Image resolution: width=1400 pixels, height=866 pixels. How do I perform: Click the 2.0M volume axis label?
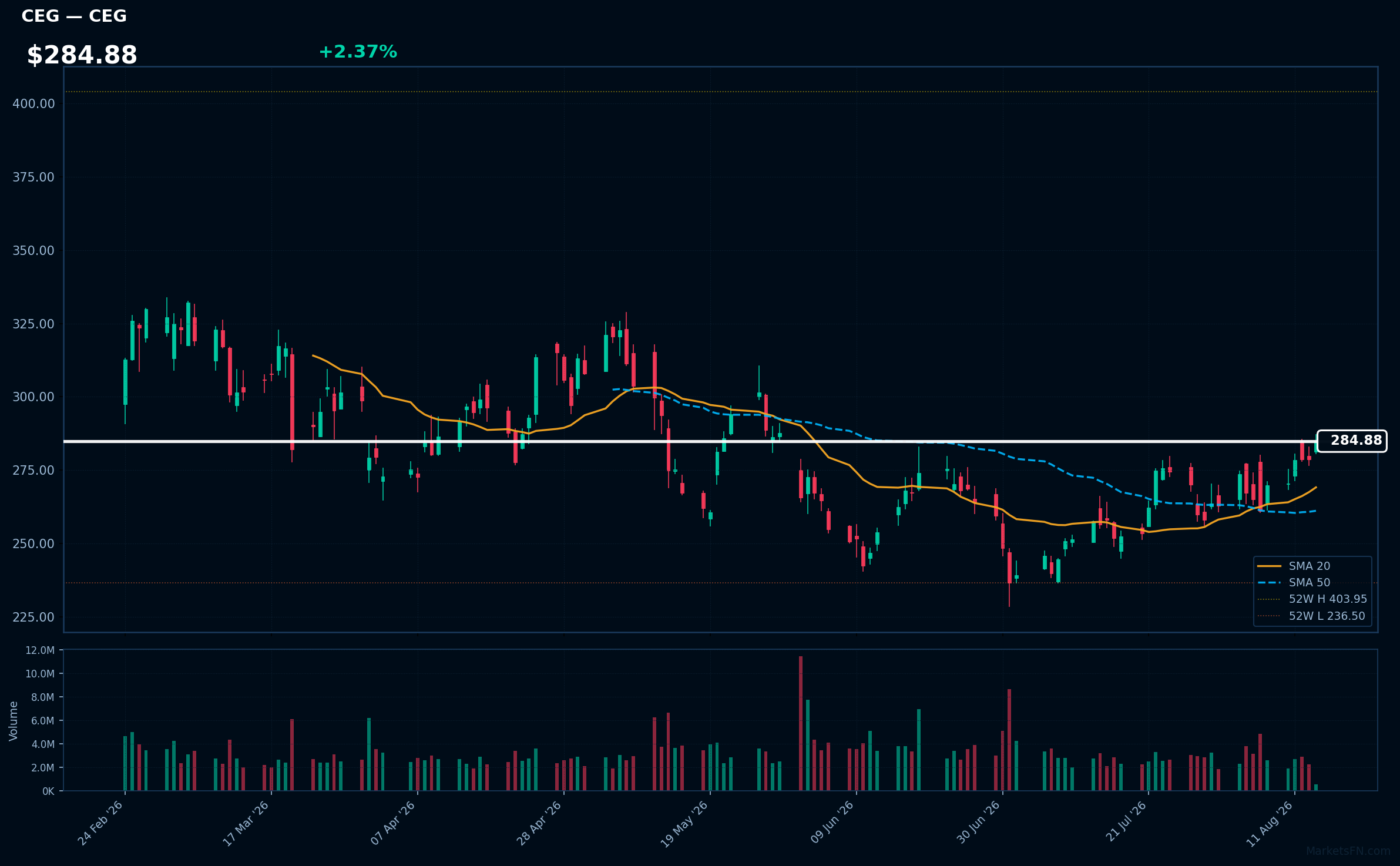tap(42, 768)
